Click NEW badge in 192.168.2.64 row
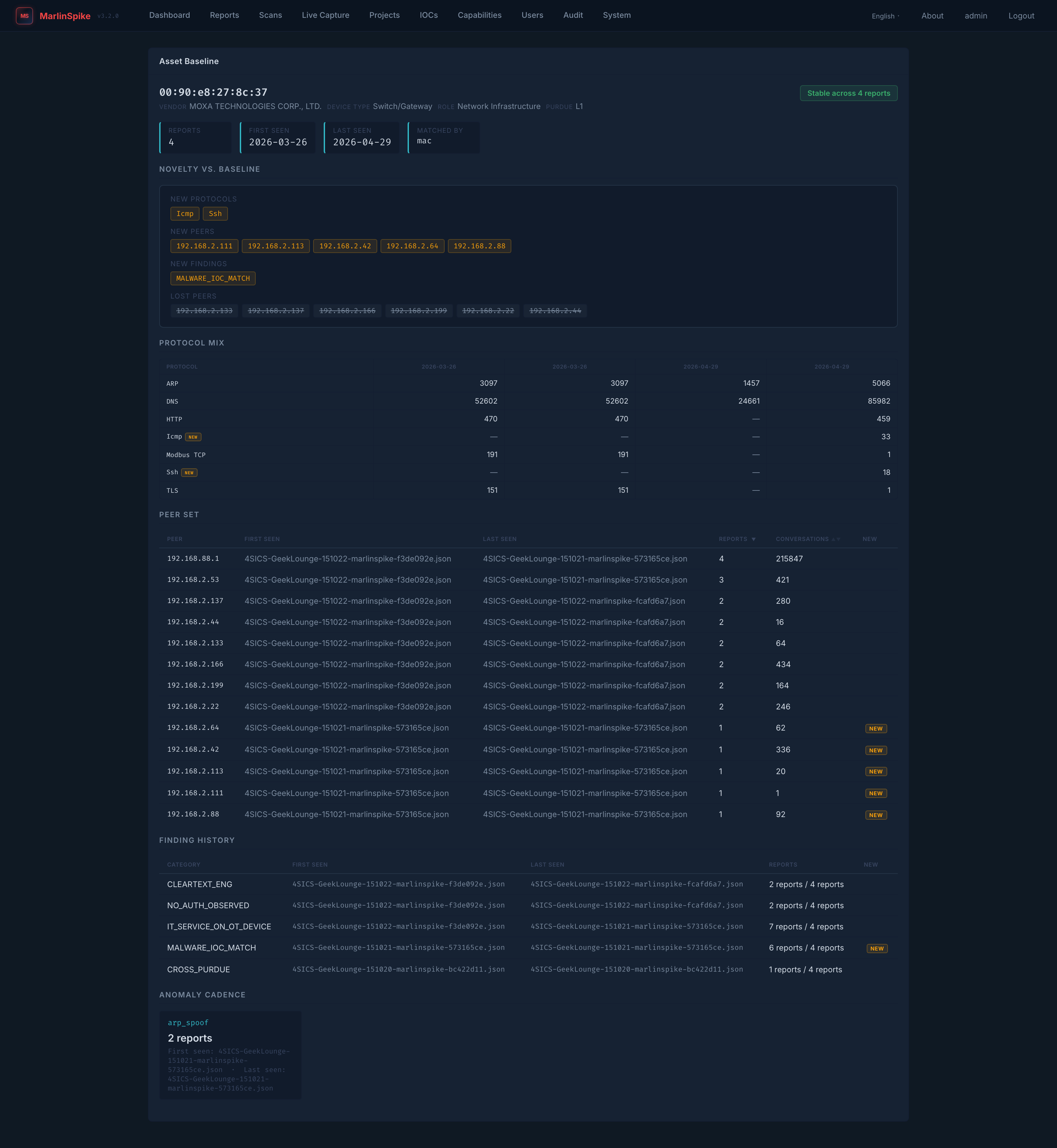This screenshot has width=1057, height=1148. click(x=876, y=729)
